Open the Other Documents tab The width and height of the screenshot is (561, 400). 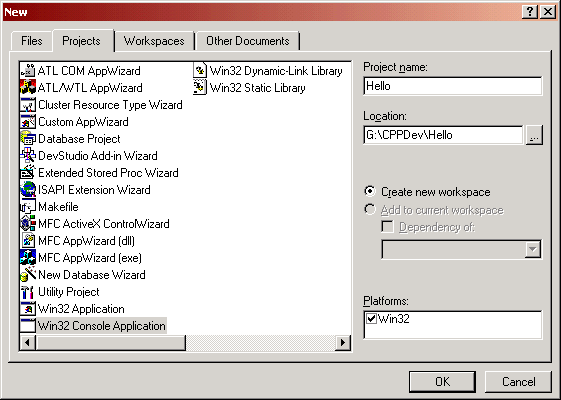[x=248, y=41]
